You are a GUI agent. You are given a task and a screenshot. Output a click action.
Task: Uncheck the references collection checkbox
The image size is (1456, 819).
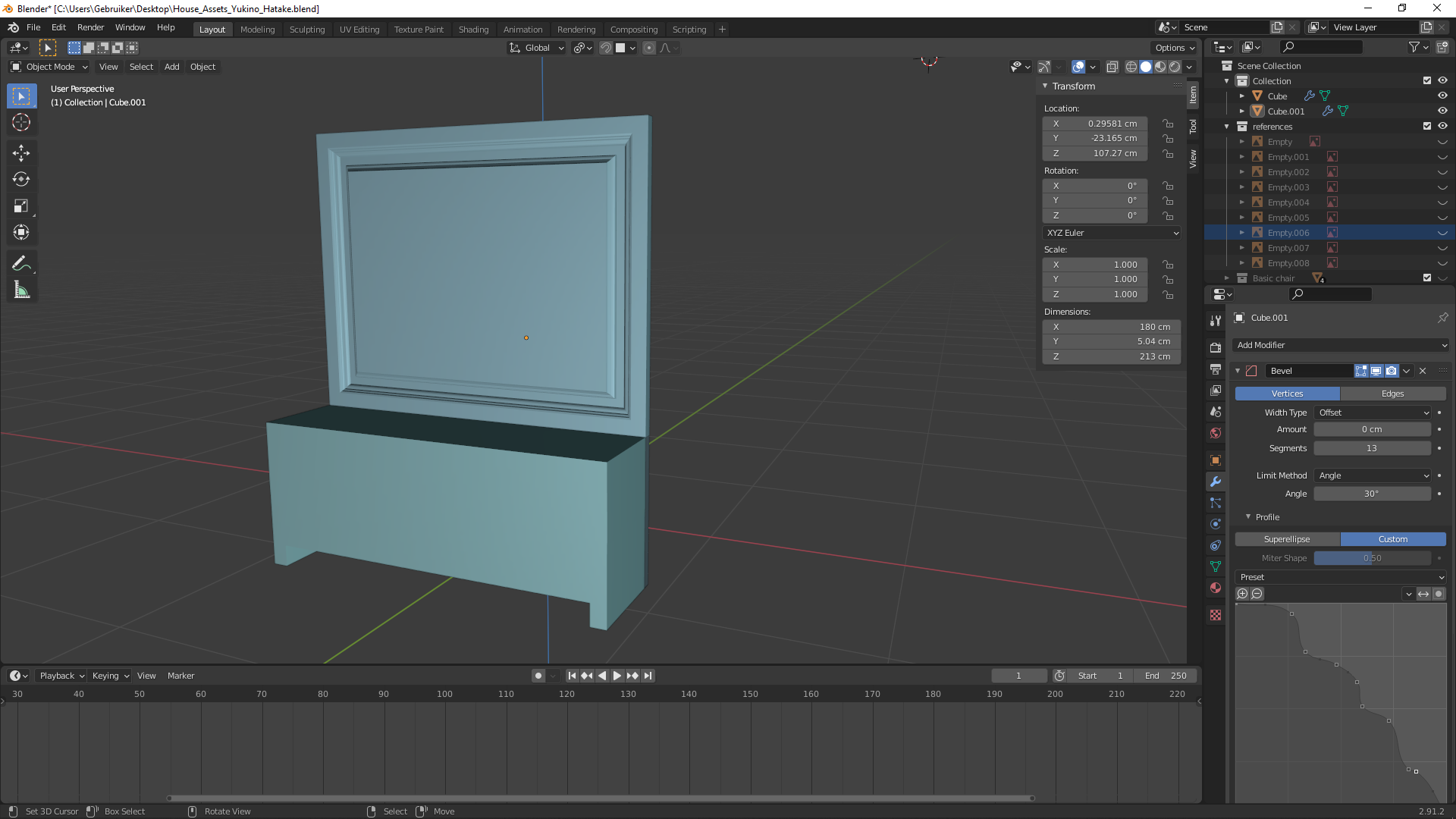coord(1426,126)
